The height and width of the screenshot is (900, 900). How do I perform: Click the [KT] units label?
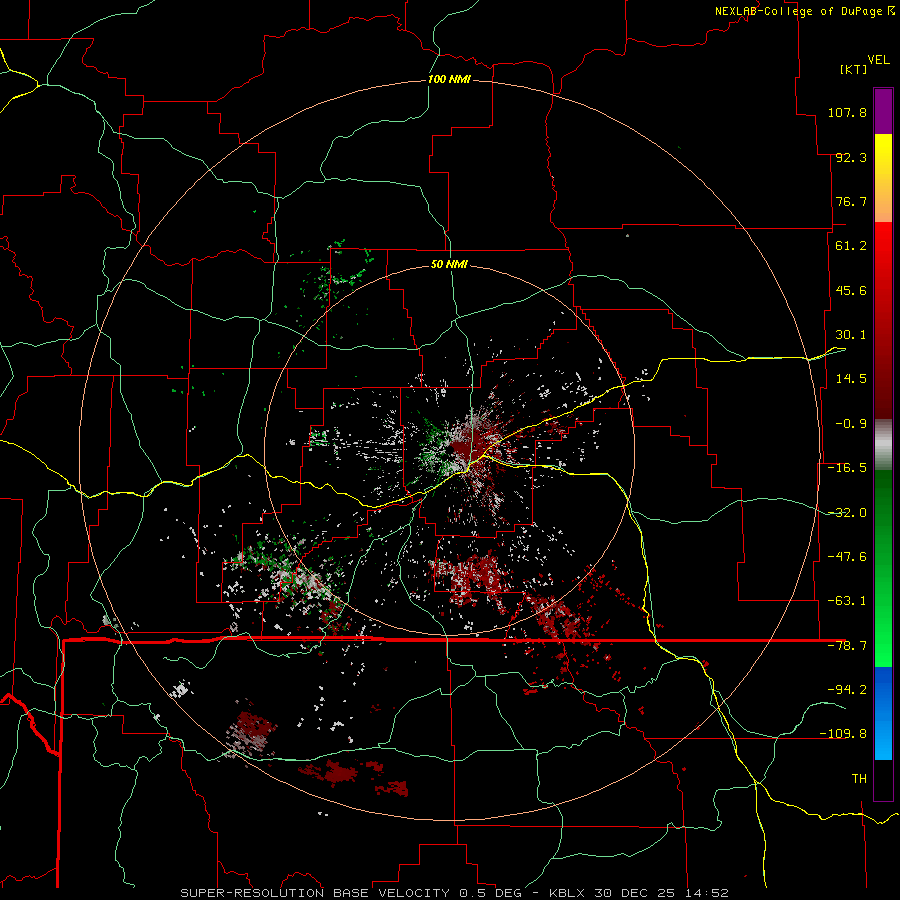(854, 69)
